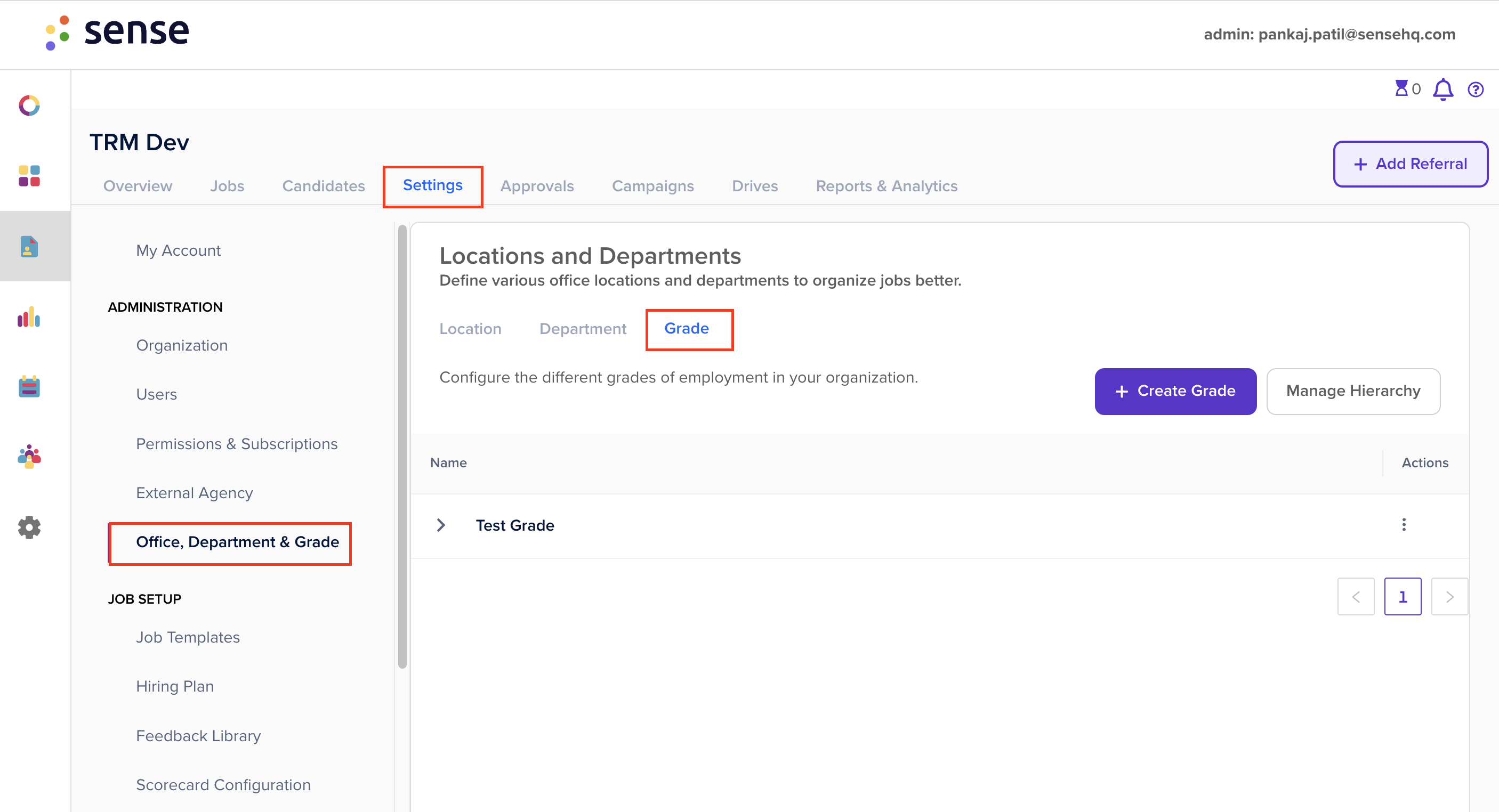Open the notifications bell
This screenshot has height=812, width=1499.
[x=1442, y=90]
